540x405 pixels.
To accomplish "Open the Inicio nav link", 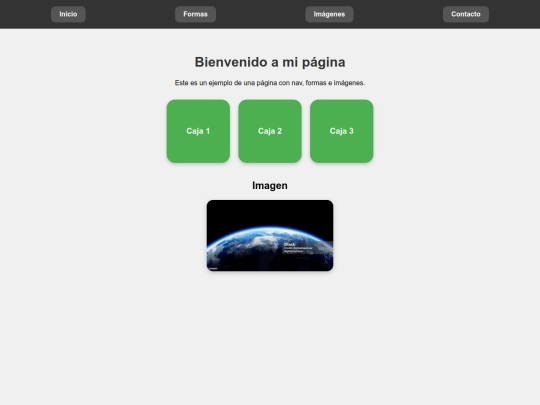I will [x=68, y=14].
